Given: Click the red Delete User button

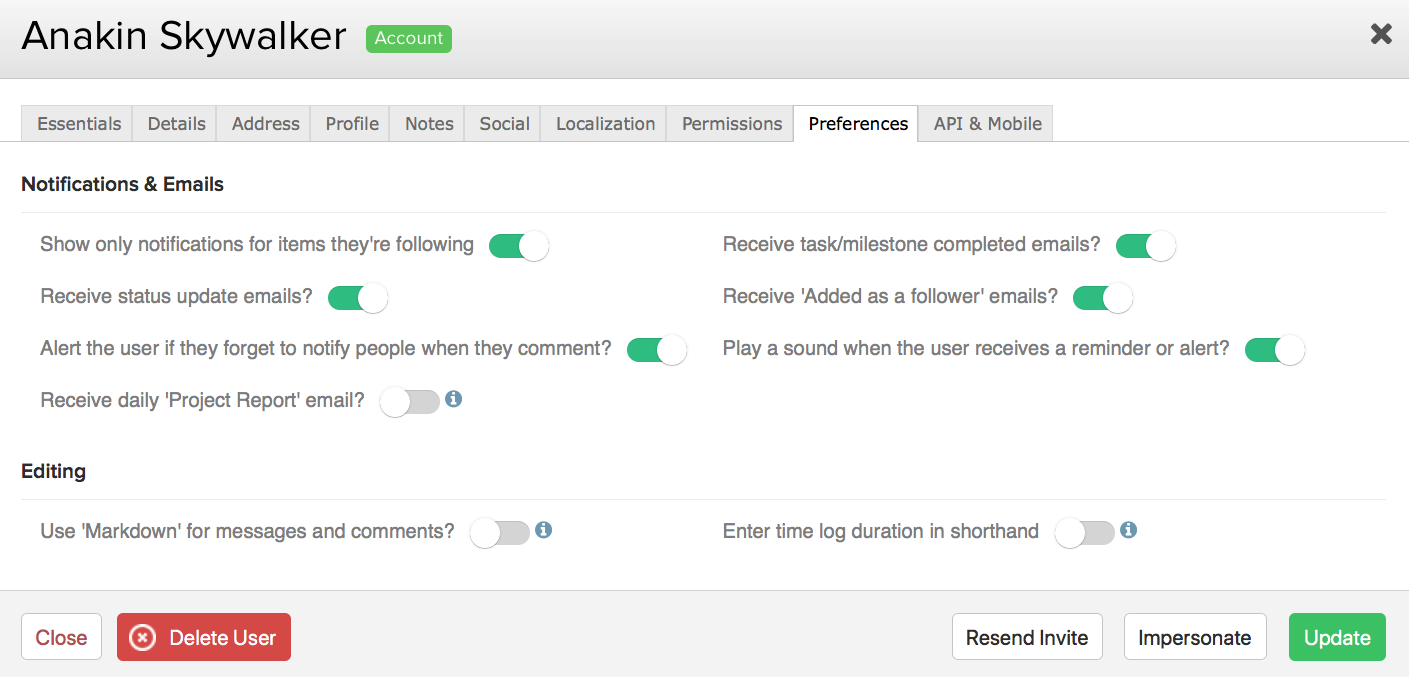Looking at the screenshot, I should point(204,637).
